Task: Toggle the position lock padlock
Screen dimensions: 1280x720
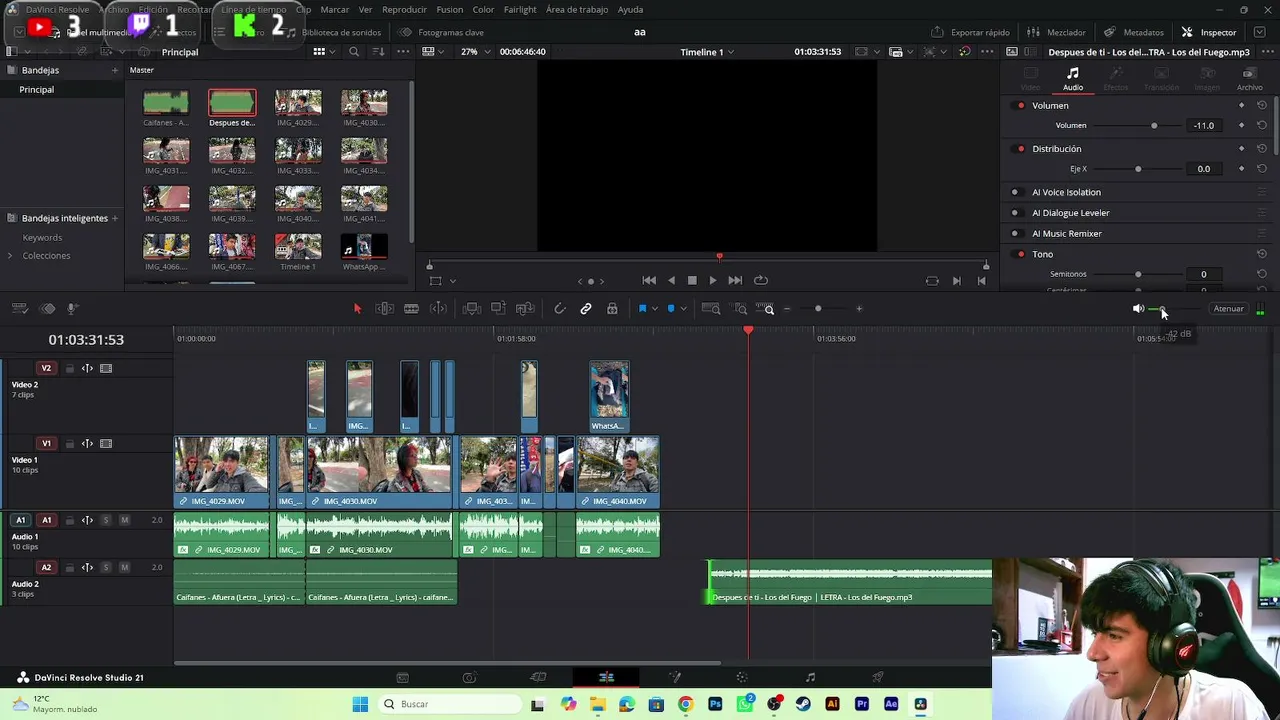Action: [x=612, y=309]
